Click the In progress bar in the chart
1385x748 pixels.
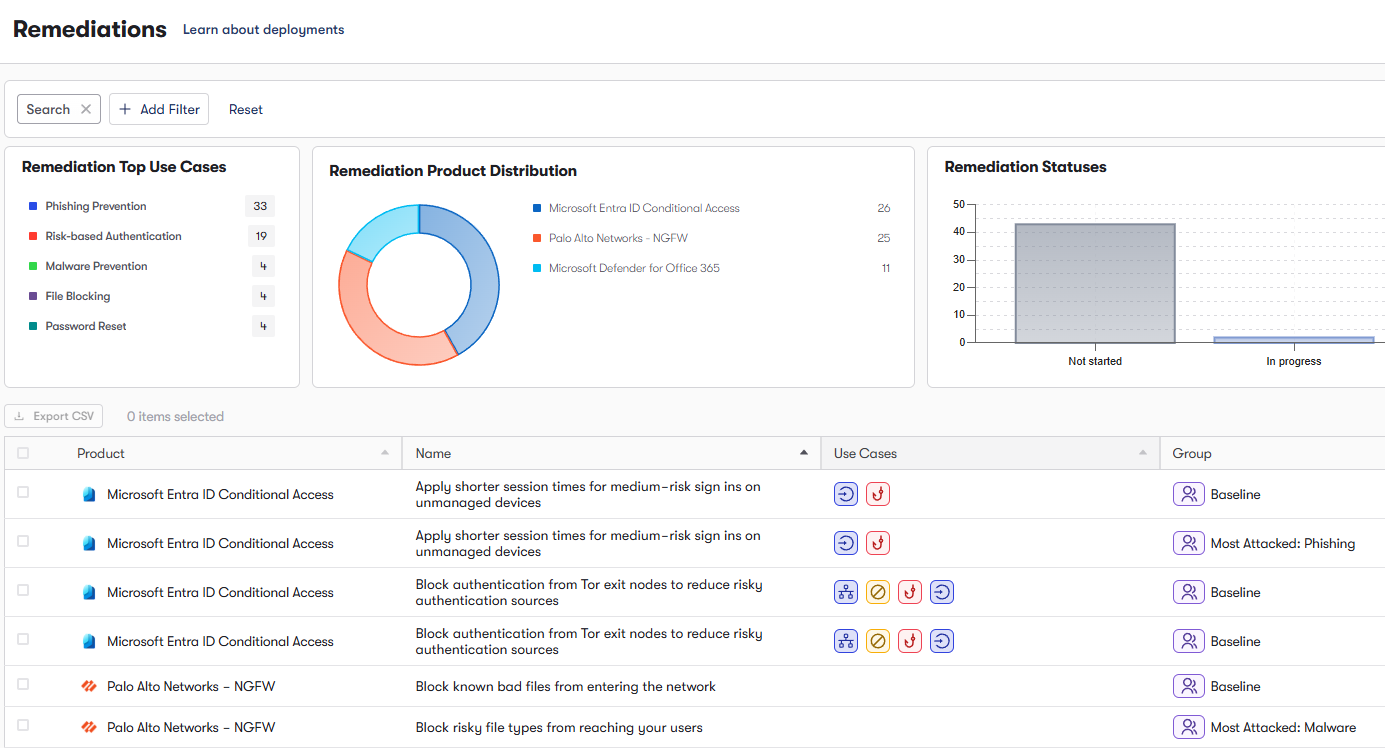coord(1293,339)
